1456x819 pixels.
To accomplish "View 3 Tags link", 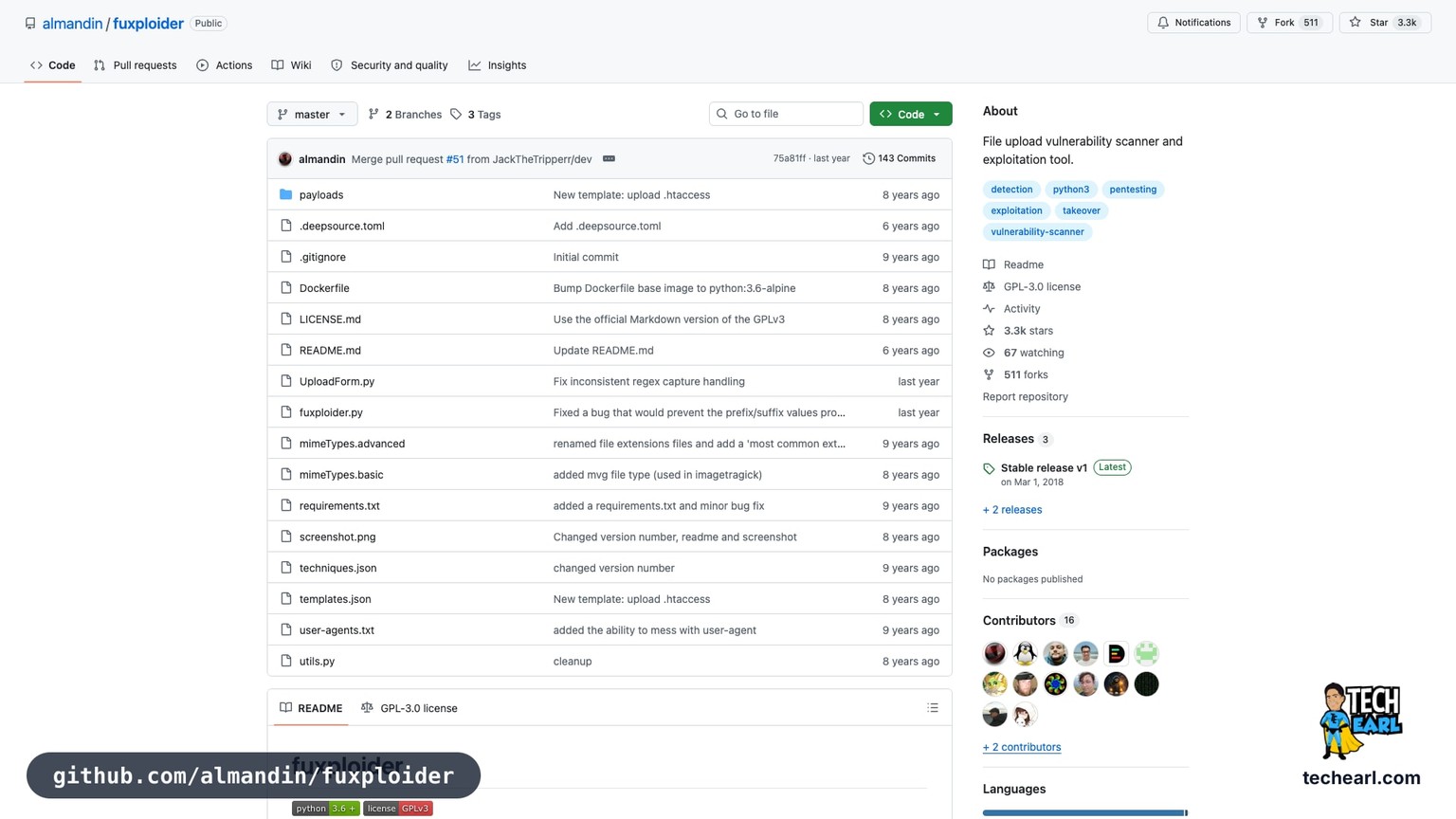I will (x=475, y=115).
